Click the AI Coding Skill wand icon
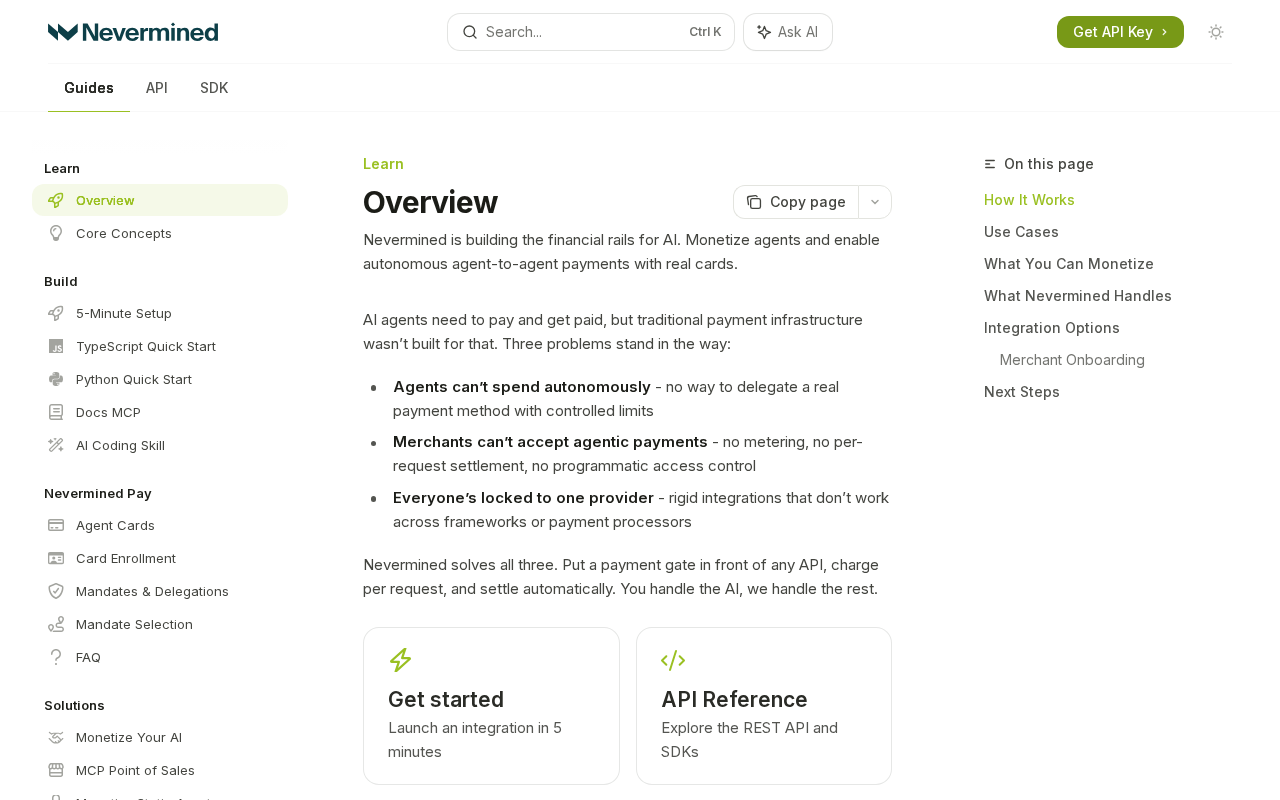This screenshot has width=1280, height=800. tap(56, 445)
